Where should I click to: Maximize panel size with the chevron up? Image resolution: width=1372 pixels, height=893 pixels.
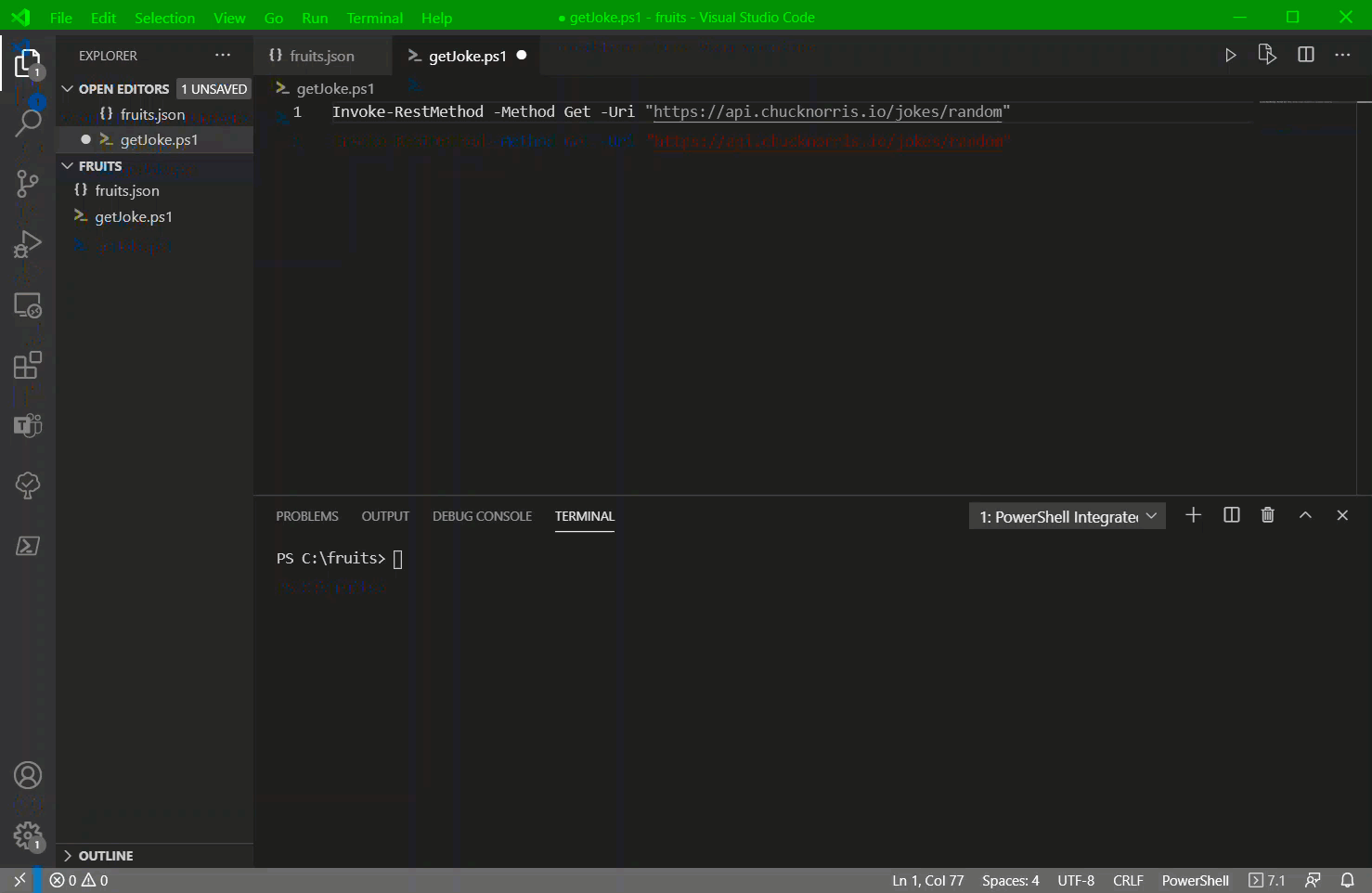coord(1305,515)
